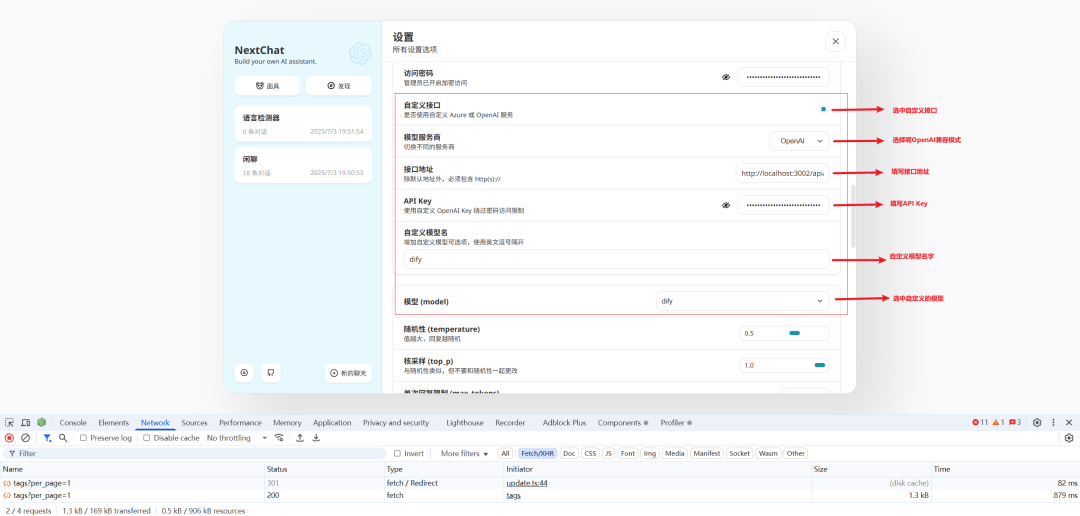Open network search magnifier
Image resolution: width=1080 pixels, height=516 pixels.
(x=63, y=437)
